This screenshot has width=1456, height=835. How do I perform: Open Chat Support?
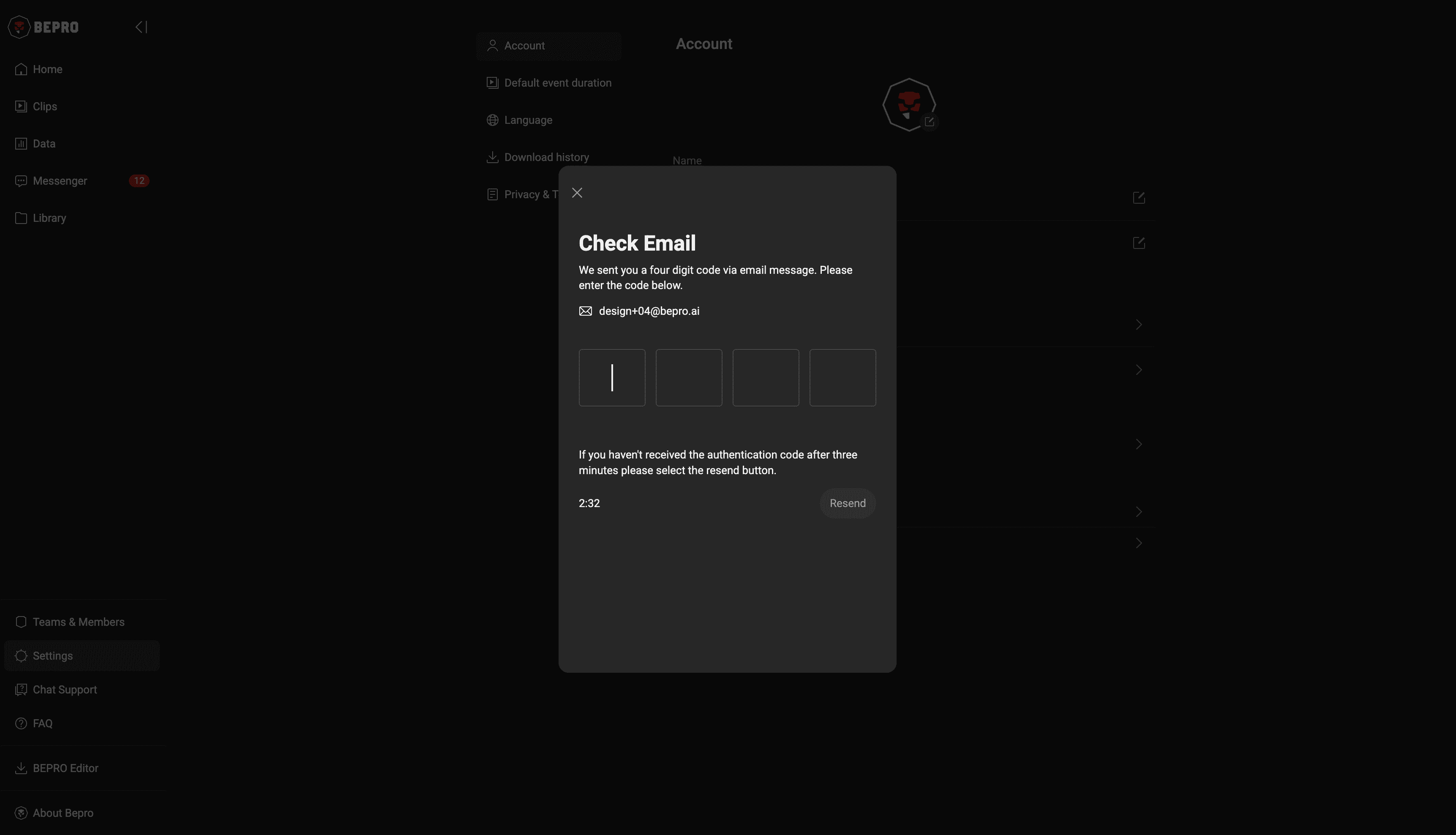pyautogui.click(x=65, y=689)
